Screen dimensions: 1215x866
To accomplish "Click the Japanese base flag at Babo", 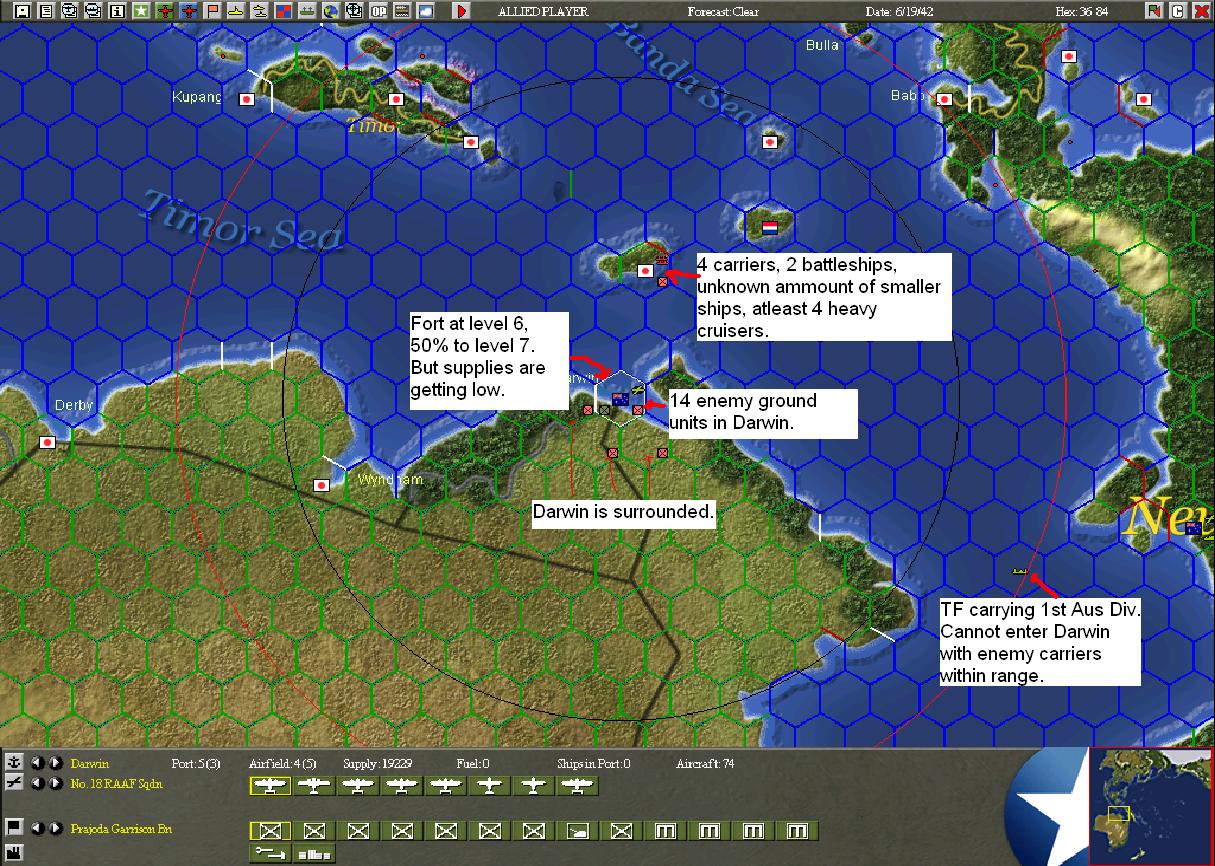I will coord(943,99).
